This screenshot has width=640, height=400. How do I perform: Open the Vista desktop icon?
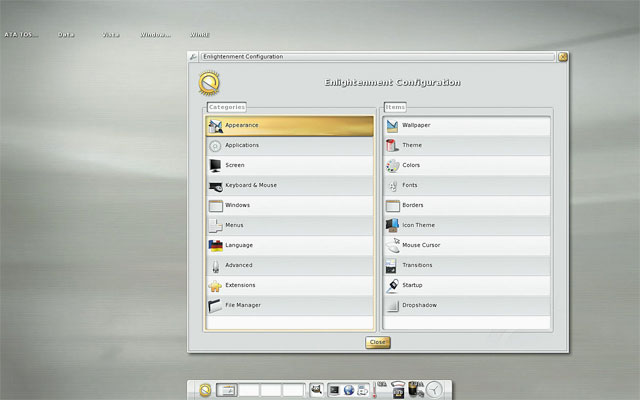(x=111, y=35)
